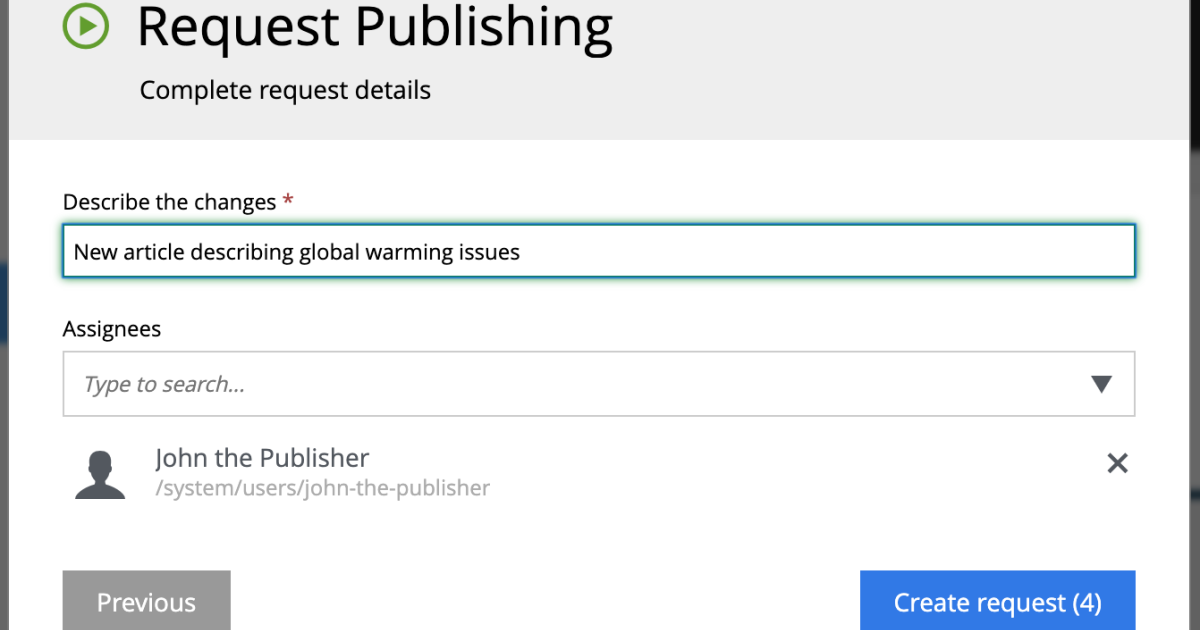This screenshot has width=1200, height=630.
Task: Click the dark overlay left of the dialog
Action: 4,300
